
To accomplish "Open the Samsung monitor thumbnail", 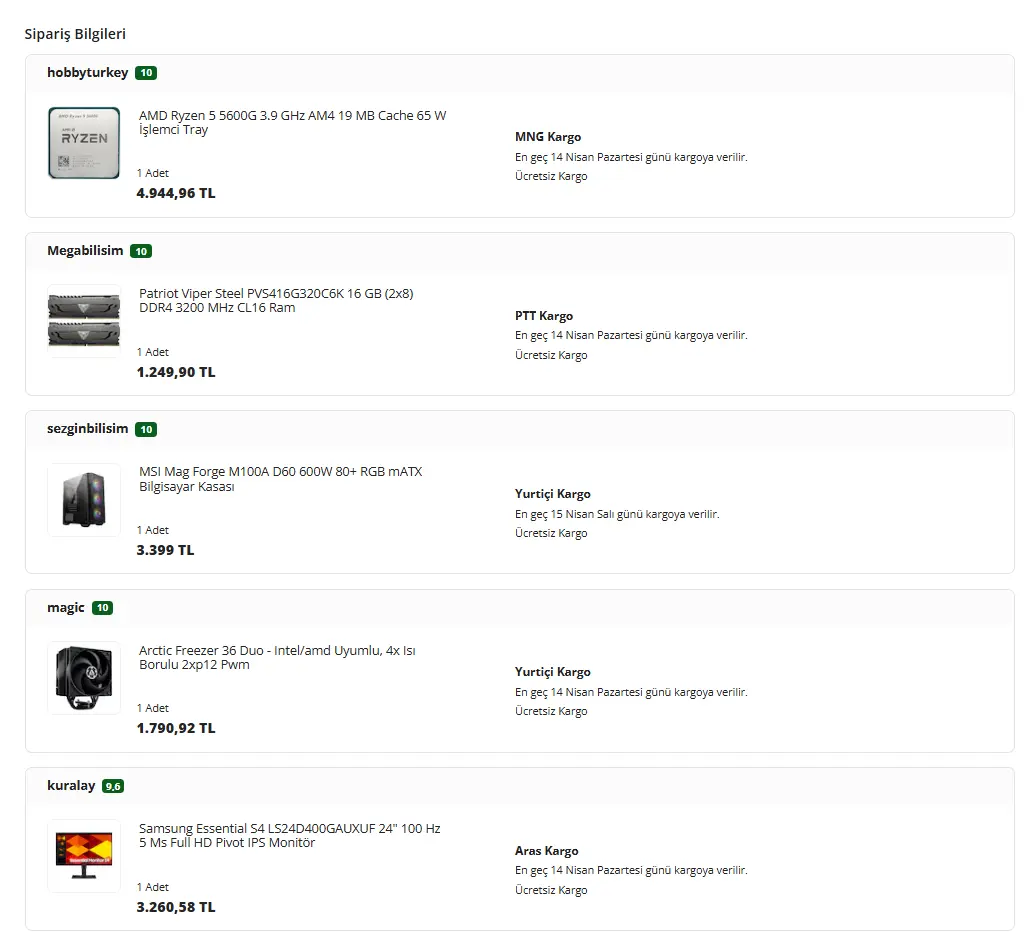I will coord(84,856).
